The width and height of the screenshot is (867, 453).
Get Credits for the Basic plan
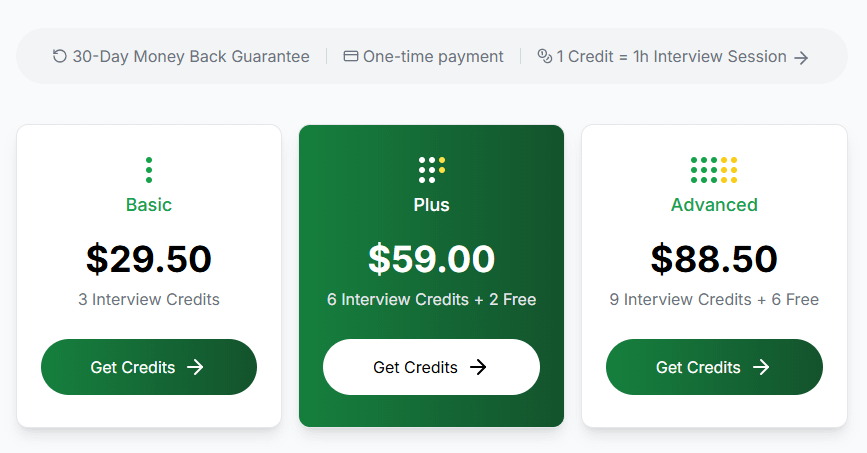[x=149, y=367]
